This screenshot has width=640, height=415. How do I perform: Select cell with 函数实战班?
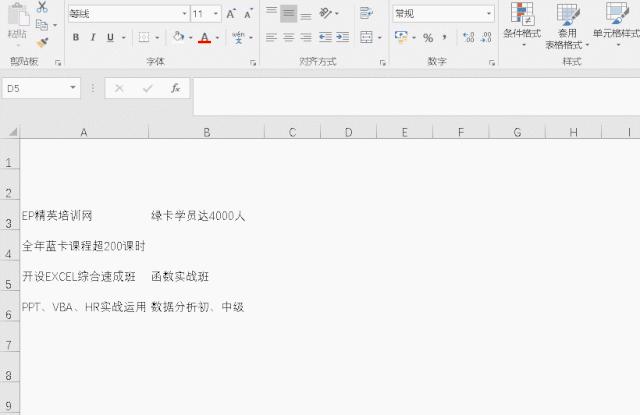click(207, 276)
